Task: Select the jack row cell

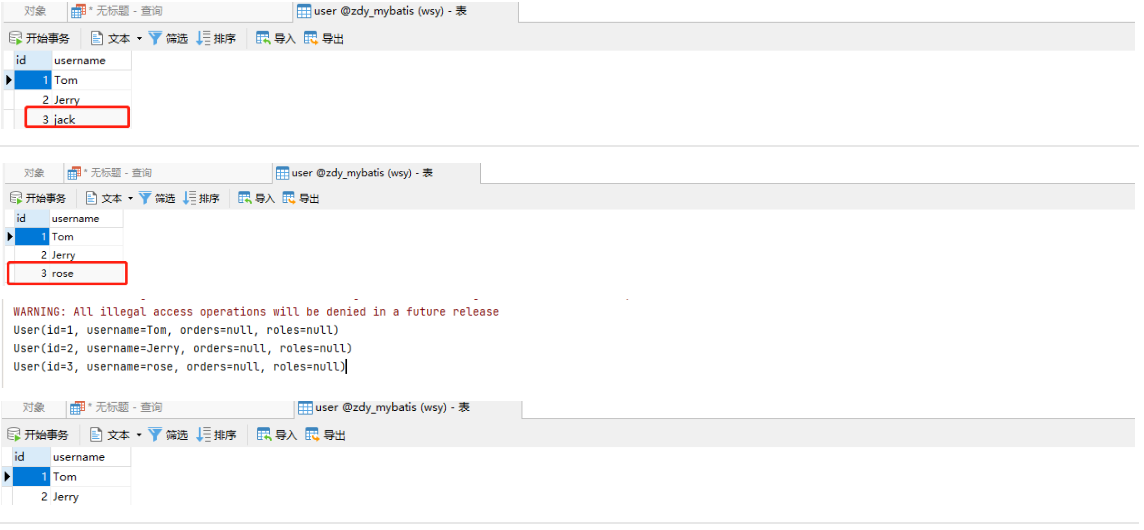Action: [65, 120]
